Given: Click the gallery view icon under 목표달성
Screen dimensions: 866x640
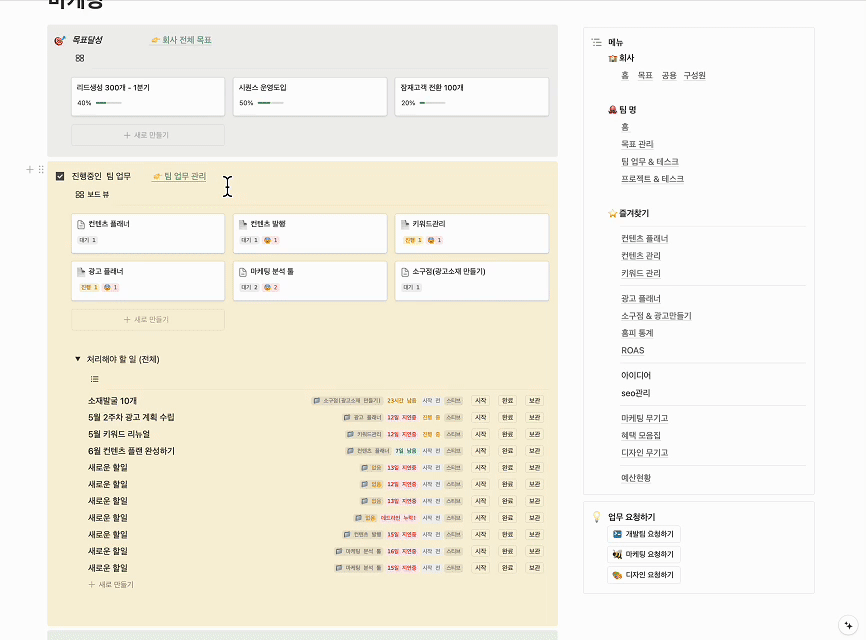Looking at the screenshot, I should pos(80,58).
